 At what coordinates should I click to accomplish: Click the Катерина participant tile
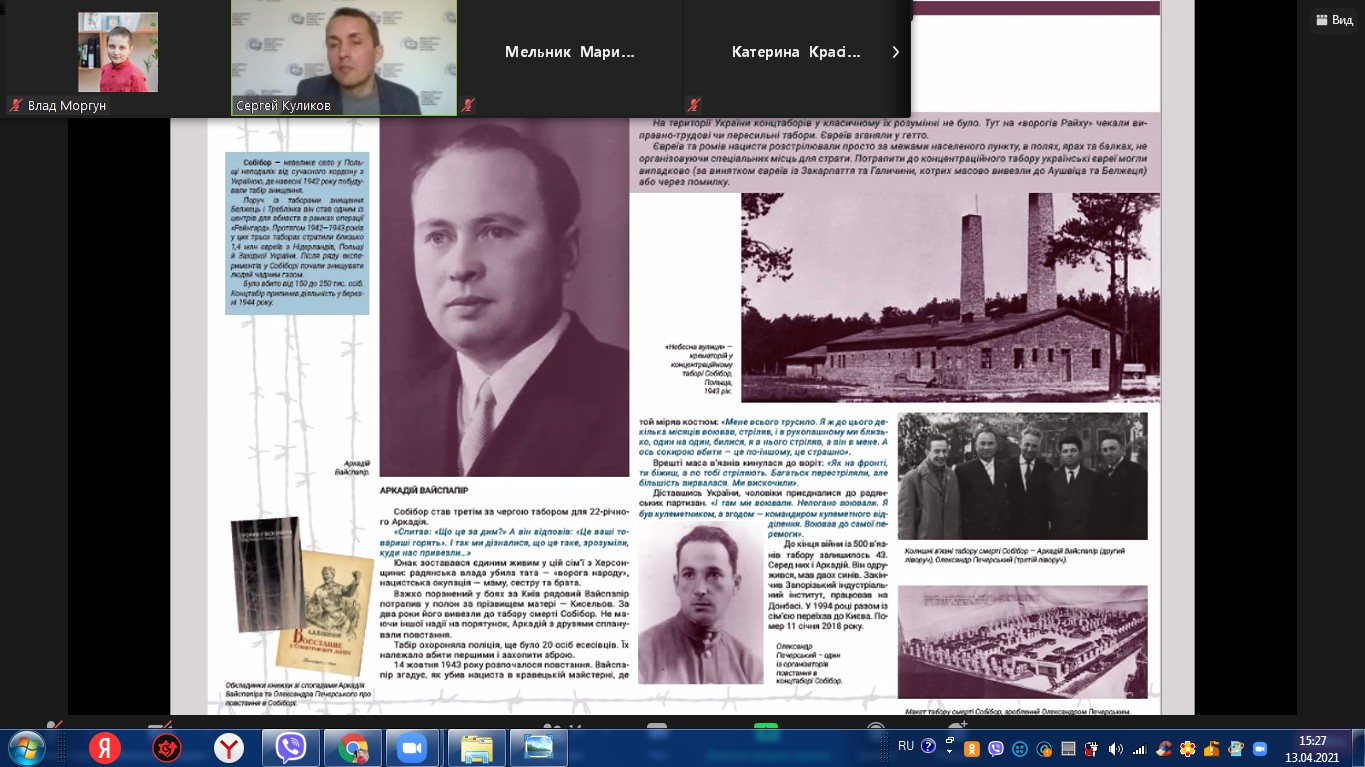(795, 53)
